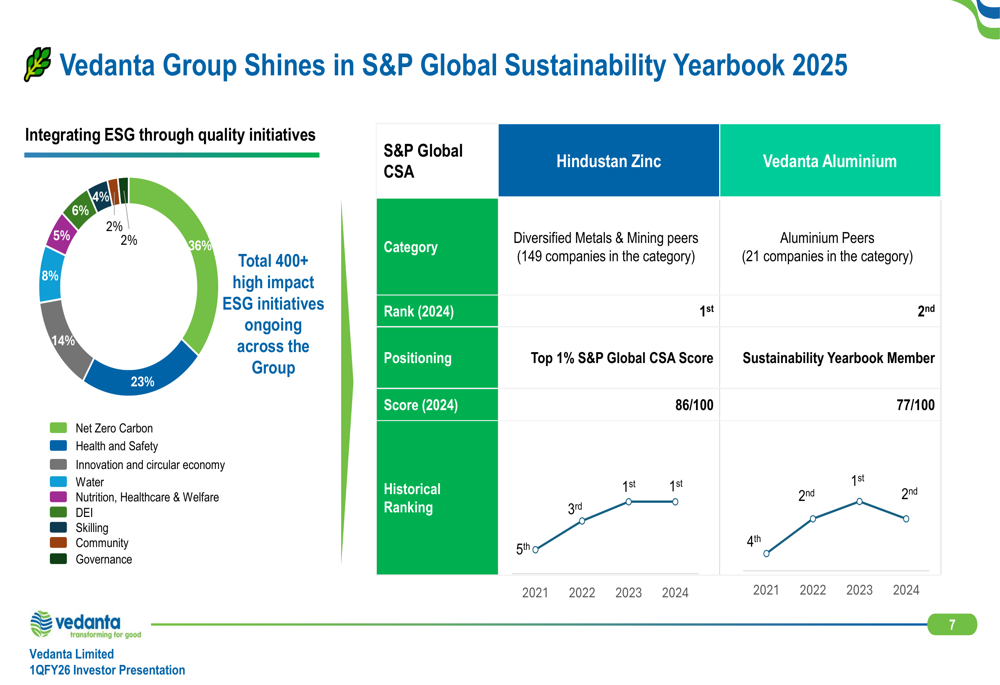Select the 2023 '1st' point in Vedanta Aluminium chart
This screenshot has width=1000, height=685.
coord(860,502)
